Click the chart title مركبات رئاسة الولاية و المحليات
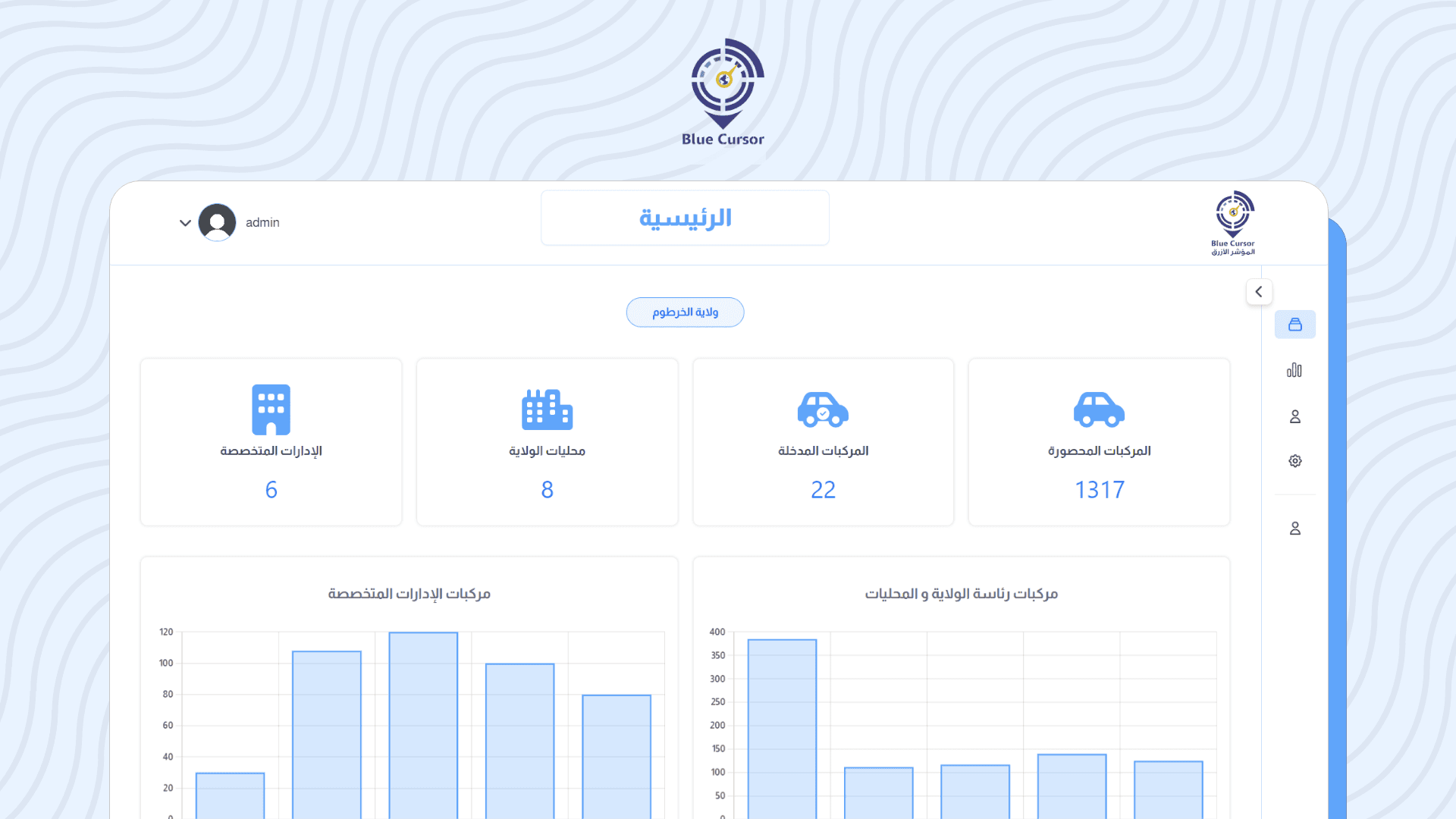1456x819 pixels. click(961, 594)
